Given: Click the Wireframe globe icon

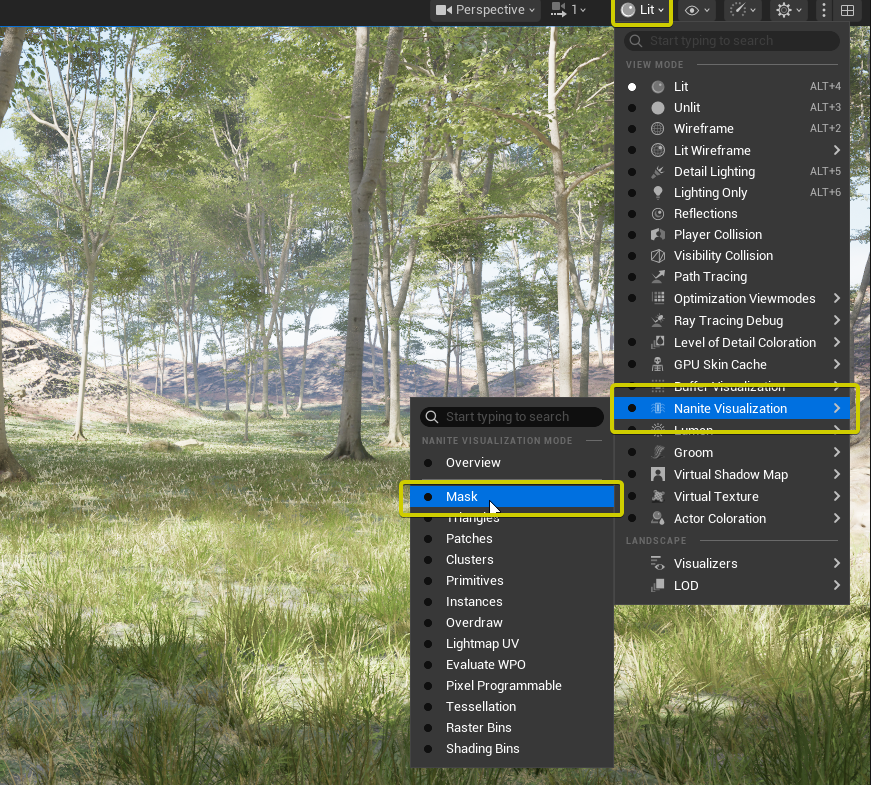Looking at the screenshot, I should [x=658, y=129].
